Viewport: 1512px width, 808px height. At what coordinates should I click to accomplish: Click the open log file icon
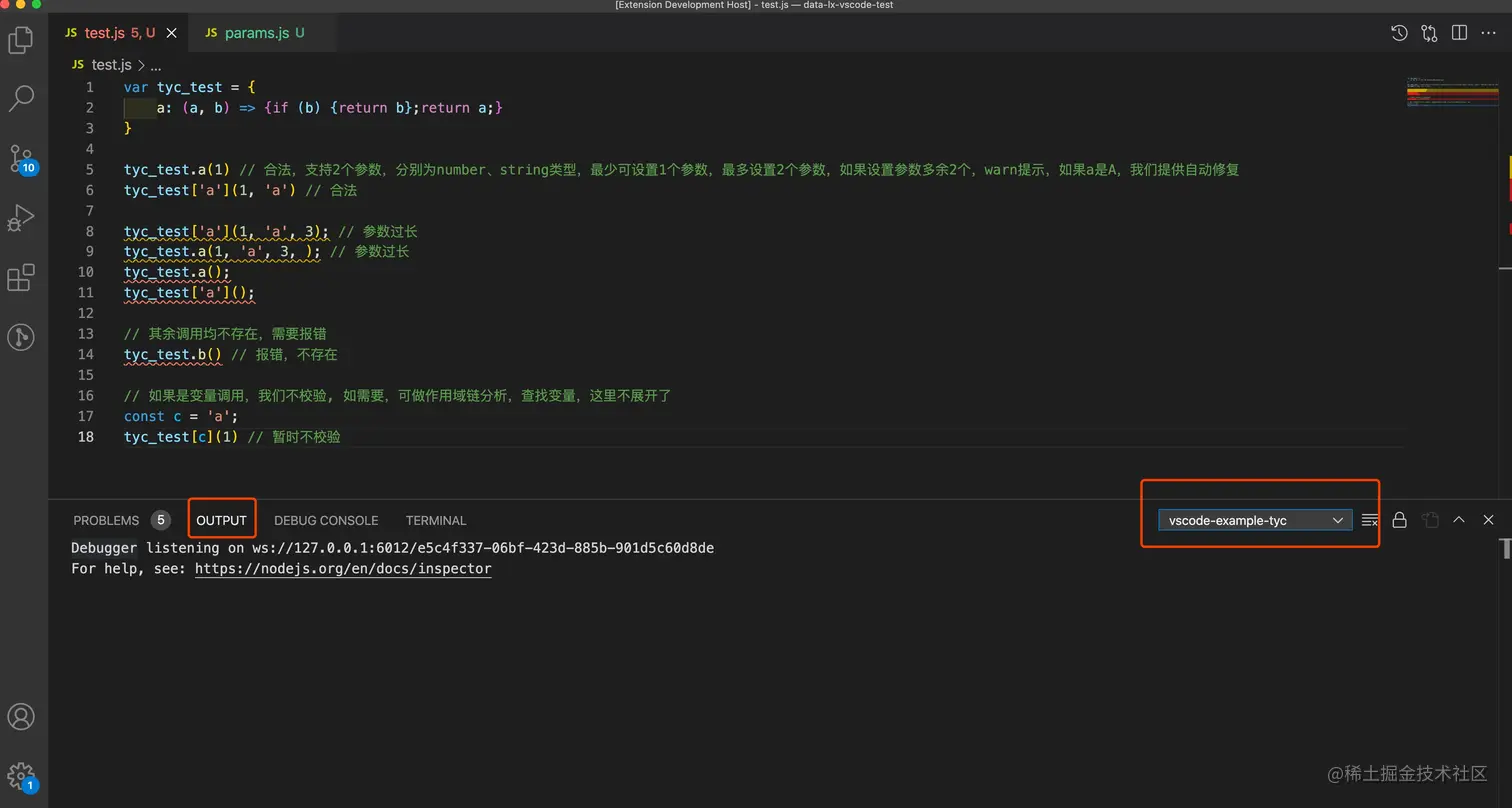click(1430, 520)
